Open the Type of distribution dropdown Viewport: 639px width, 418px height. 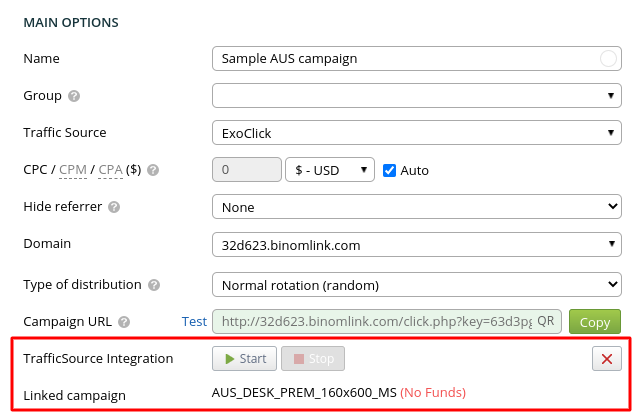[416, 285]
